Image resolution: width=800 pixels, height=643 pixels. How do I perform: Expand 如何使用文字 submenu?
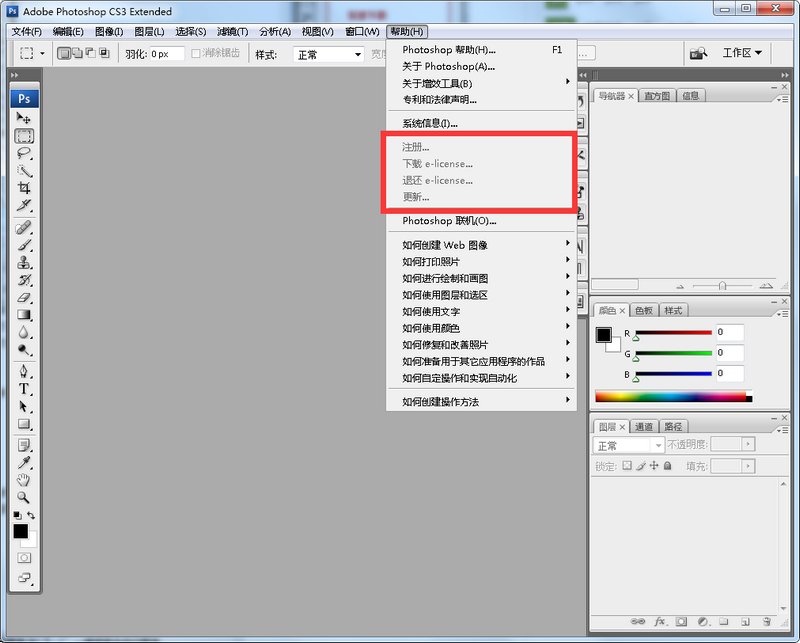(x=482, y=311)
